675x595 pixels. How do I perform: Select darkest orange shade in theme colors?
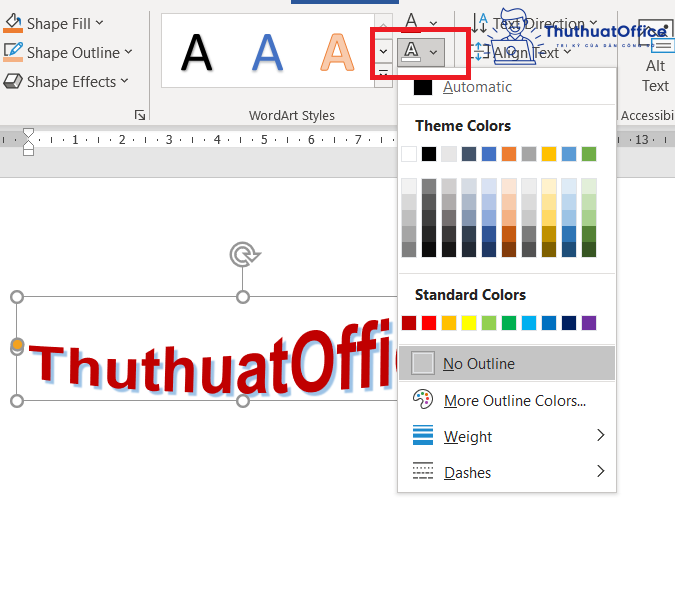click(509, 249)
